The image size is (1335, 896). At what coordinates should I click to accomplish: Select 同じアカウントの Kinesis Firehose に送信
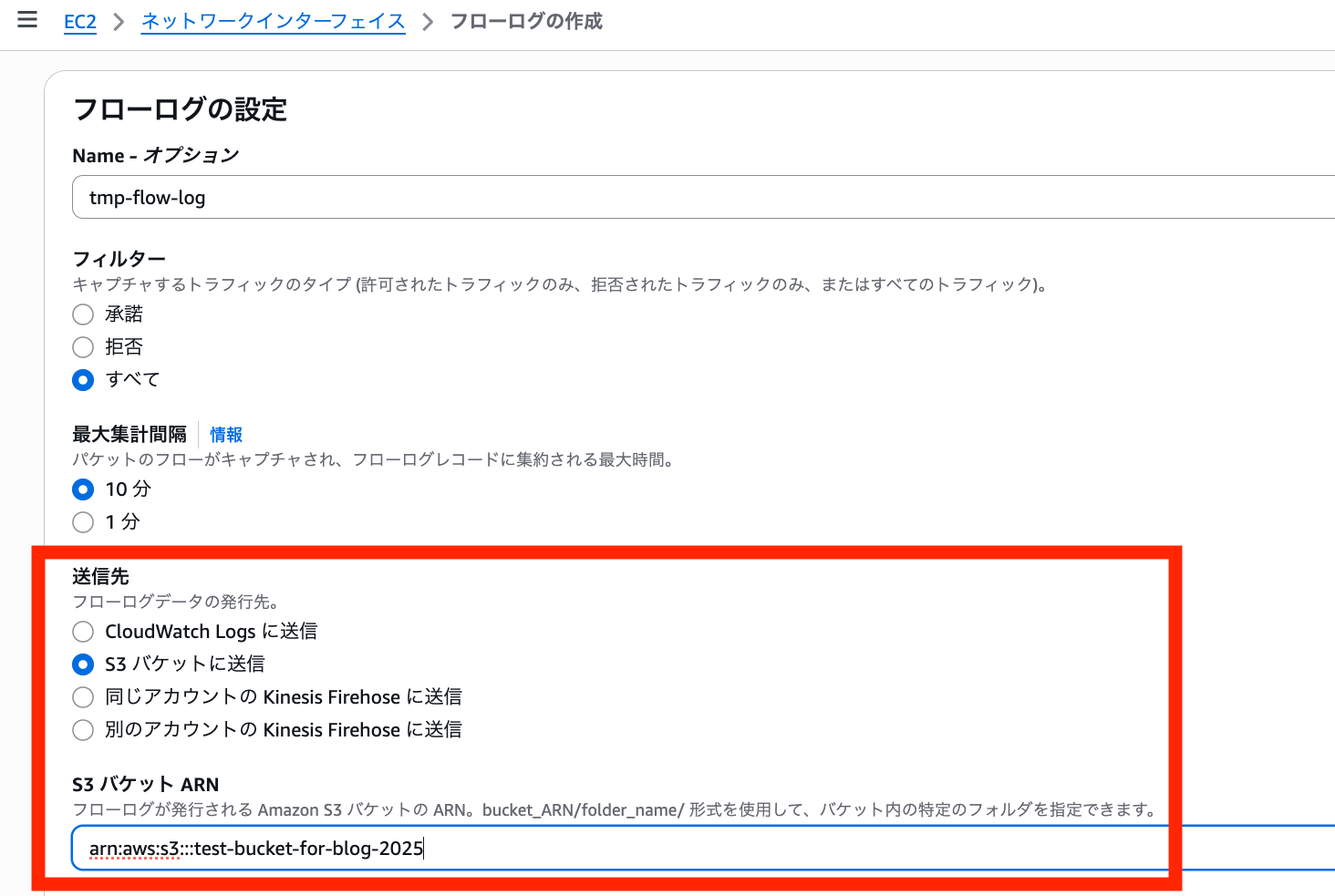pyautogui.click(x=83, y=697)
